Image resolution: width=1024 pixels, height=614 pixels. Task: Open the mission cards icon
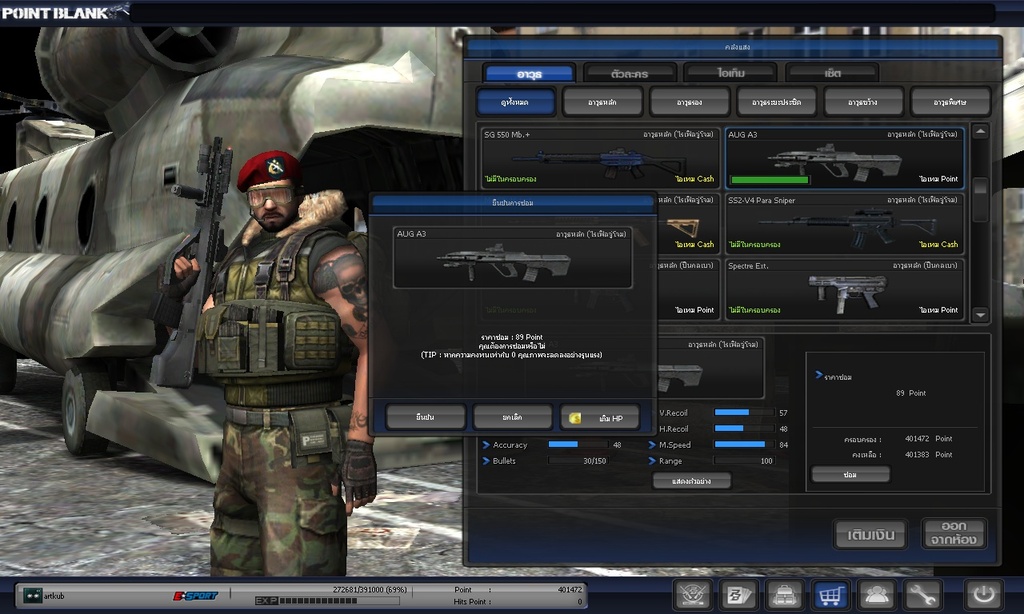739,595
